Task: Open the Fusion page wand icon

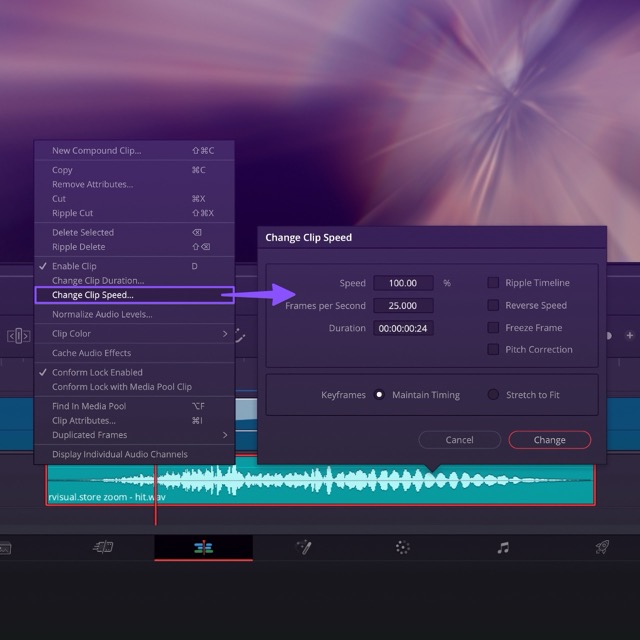Action: [303, 547]
